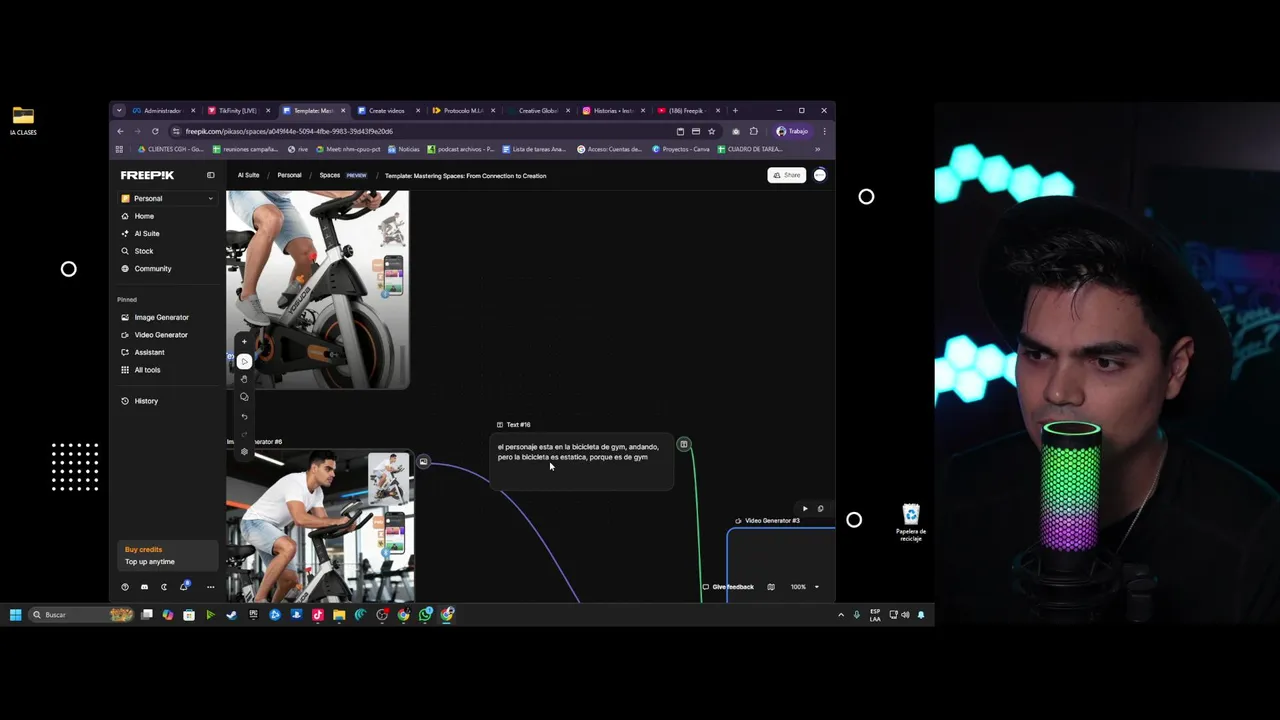Open new browser tab plus button
Image resolution: width=1280 pixels, height=720 pixels.
tap(735, 111)
